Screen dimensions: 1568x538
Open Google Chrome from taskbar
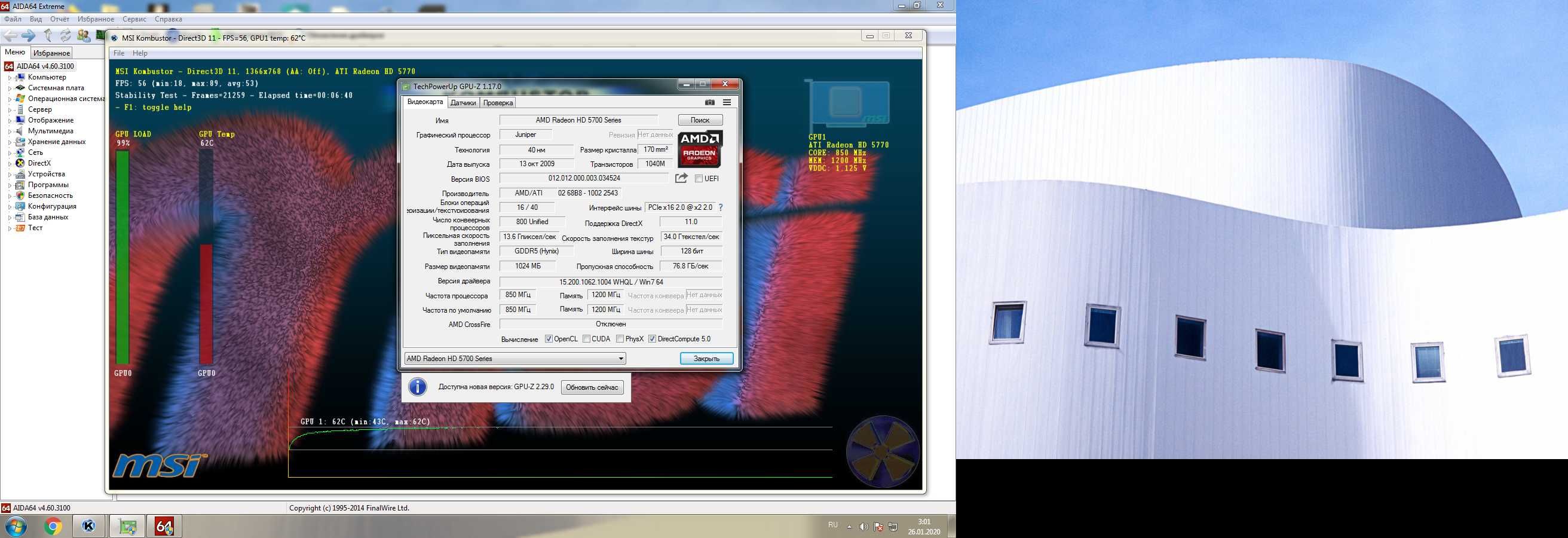(53, 527)
